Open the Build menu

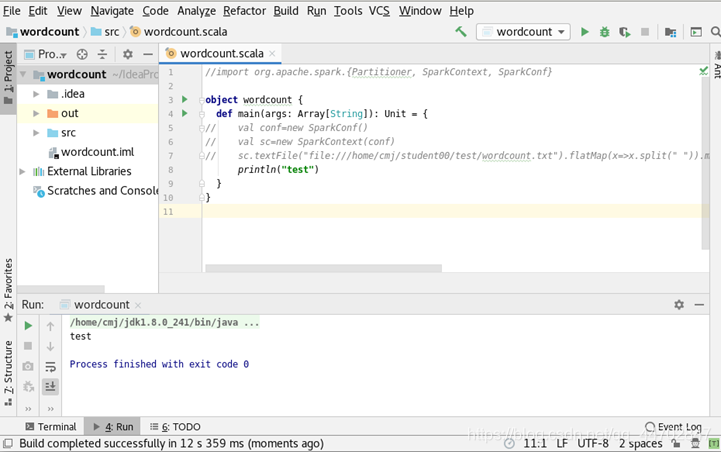[x=286, y=11]
